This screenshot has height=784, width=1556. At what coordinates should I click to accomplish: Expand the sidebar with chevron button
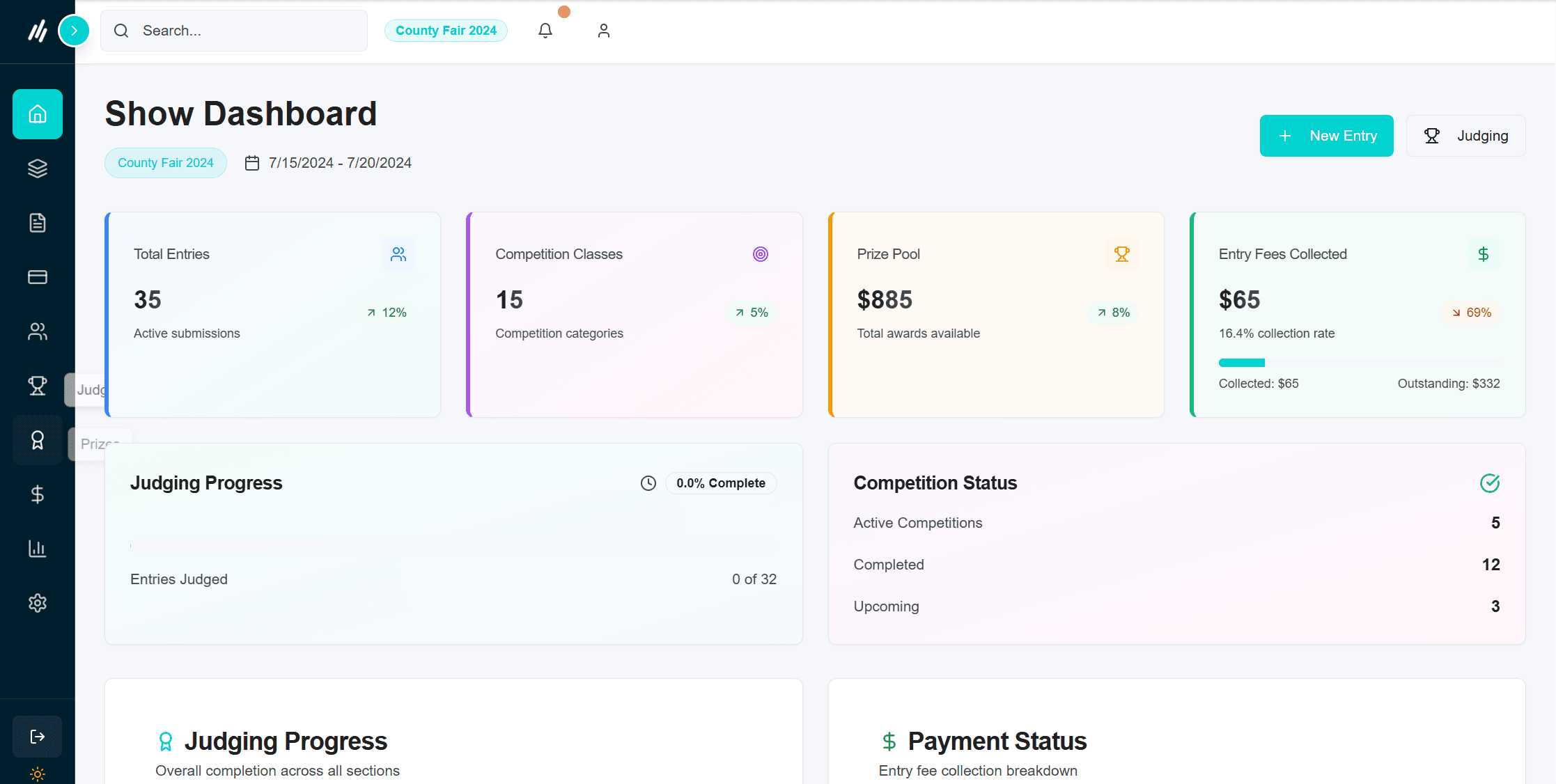click(74, 31)
